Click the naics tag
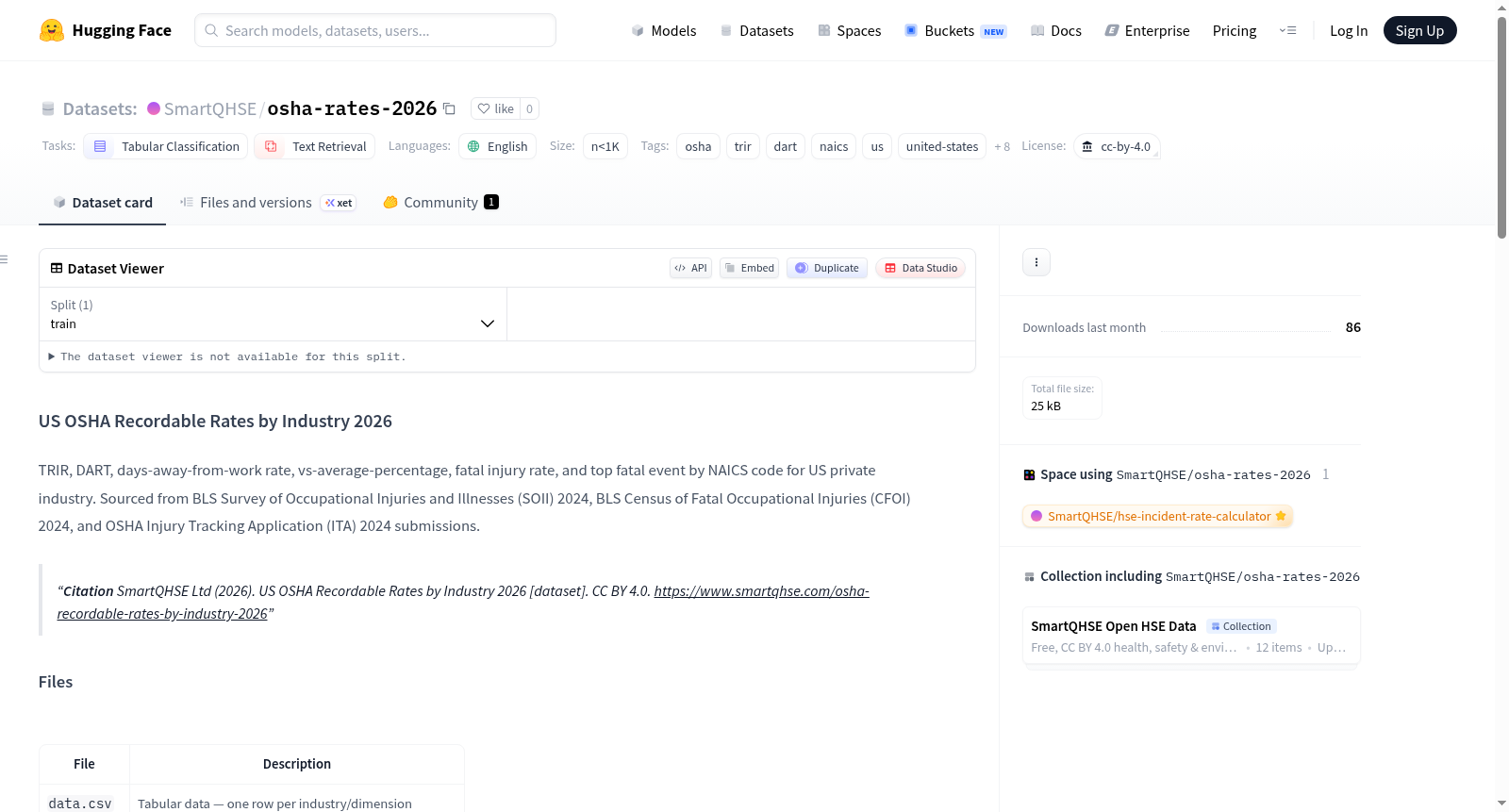 834,146
